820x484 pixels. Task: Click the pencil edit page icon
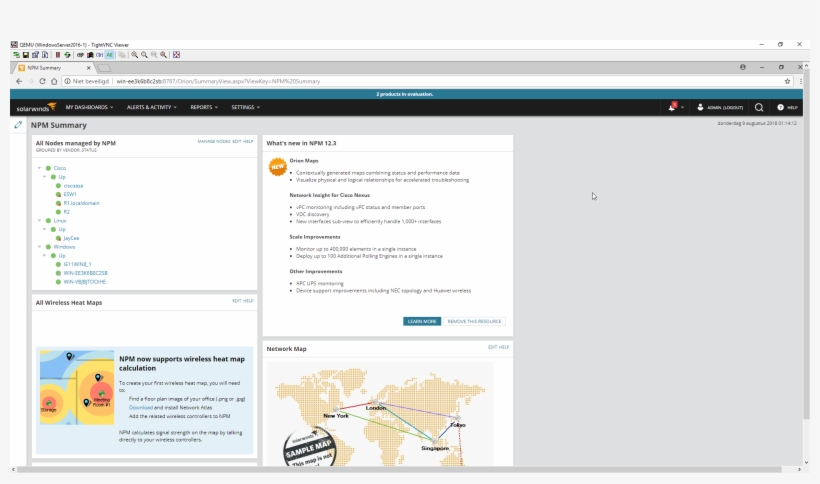click(18, 124)
